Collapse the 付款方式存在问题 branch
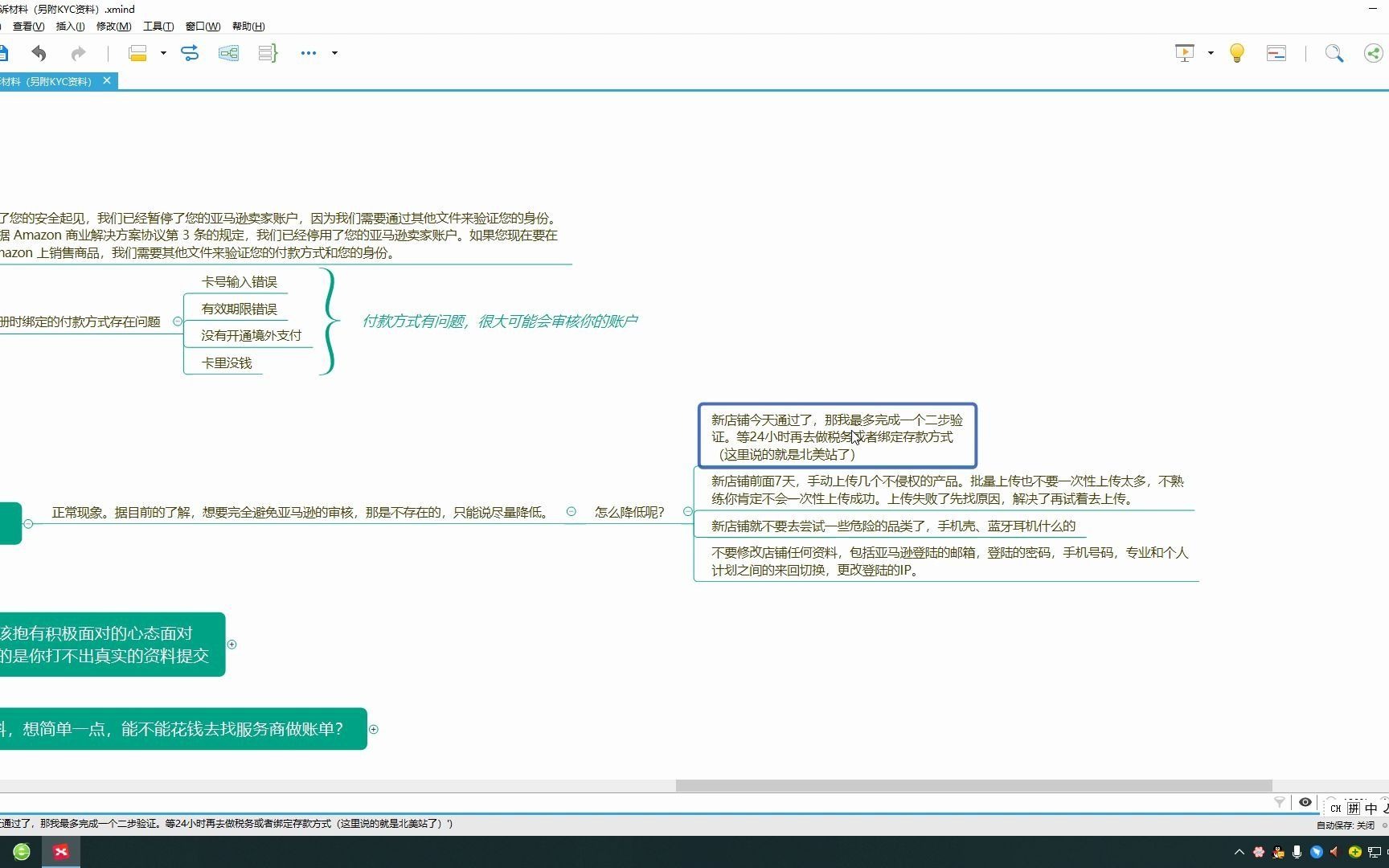This screenshot has height=868, width=1389. coord(178,321)
